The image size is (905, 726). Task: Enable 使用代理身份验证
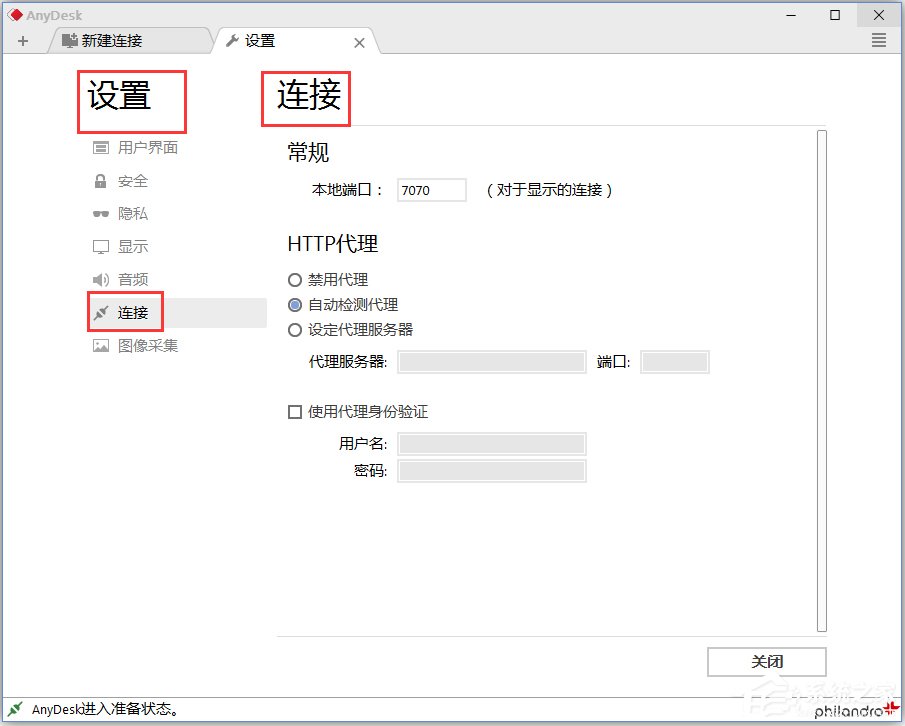(295, 411)
